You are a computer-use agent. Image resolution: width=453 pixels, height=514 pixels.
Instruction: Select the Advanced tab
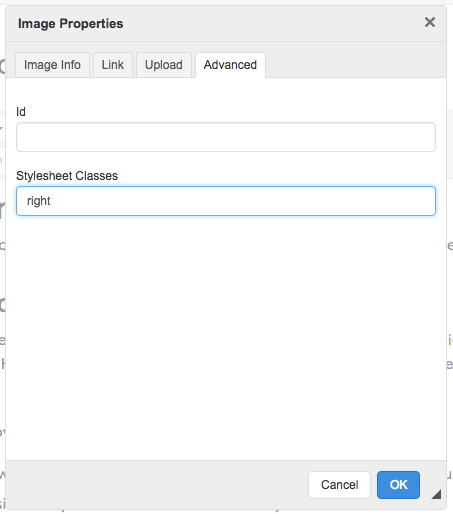(230, 65)
